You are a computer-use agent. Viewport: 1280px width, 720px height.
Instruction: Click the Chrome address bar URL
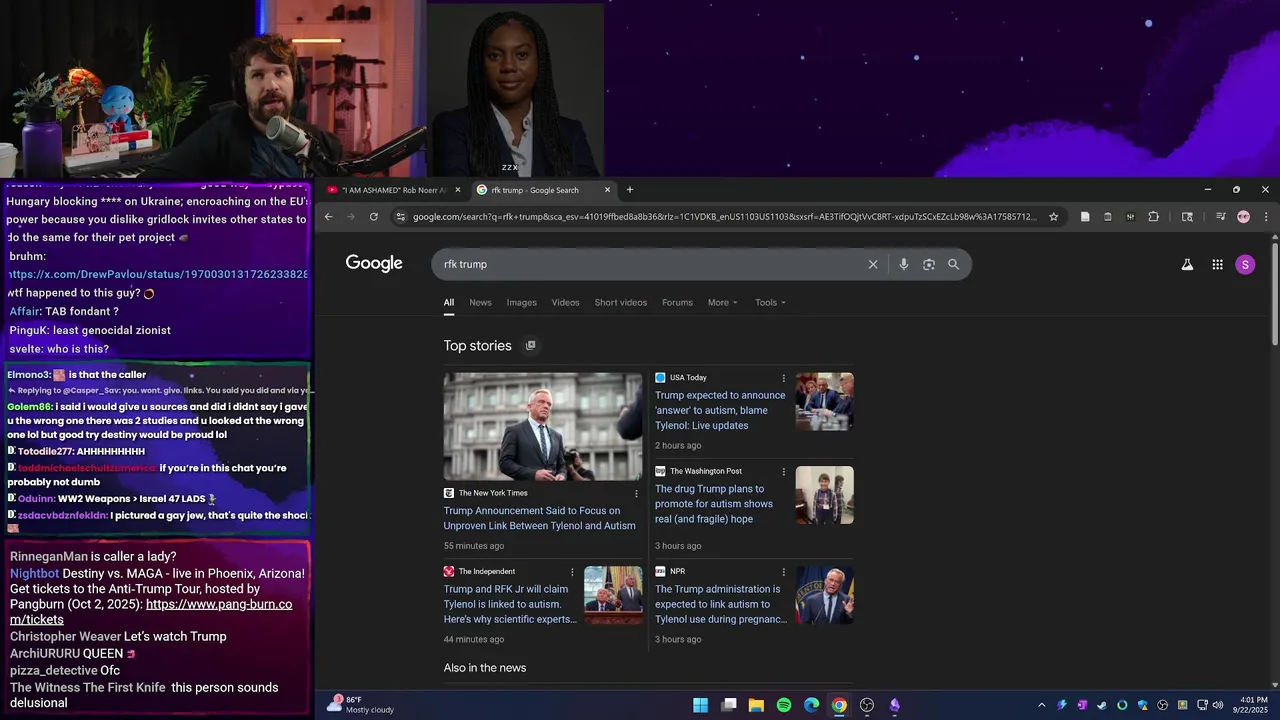[725, 217]
